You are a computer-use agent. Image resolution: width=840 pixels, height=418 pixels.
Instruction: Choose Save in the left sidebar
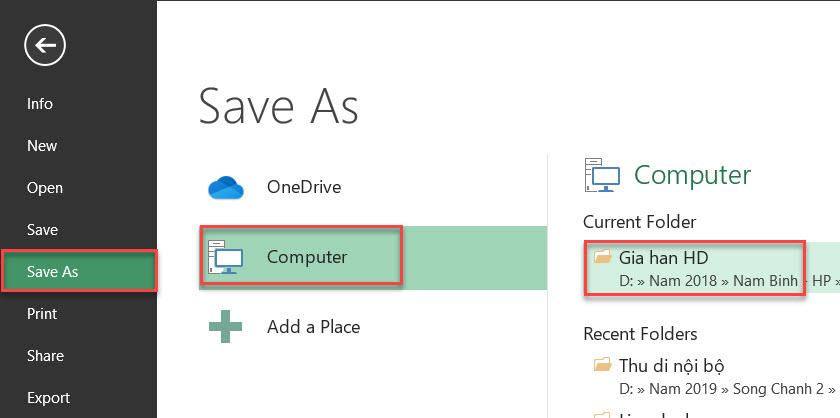42,230
